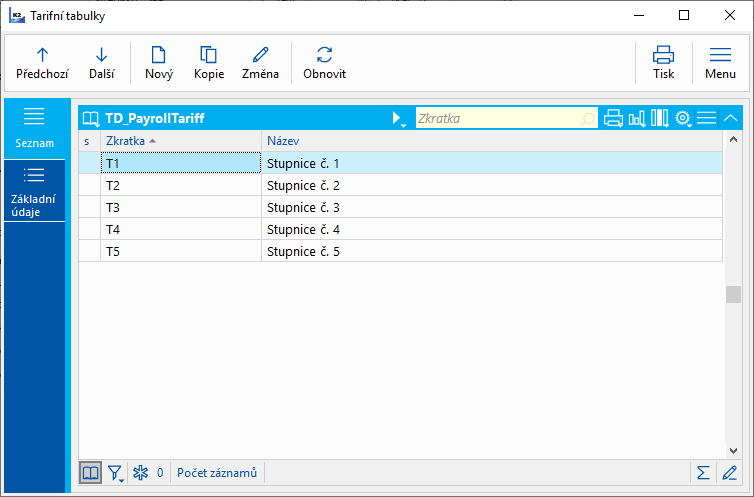Print using the Tisk toolbar button
Viewport: 754px width, 497px height.
pyautogui.click(x=663, y=63)
